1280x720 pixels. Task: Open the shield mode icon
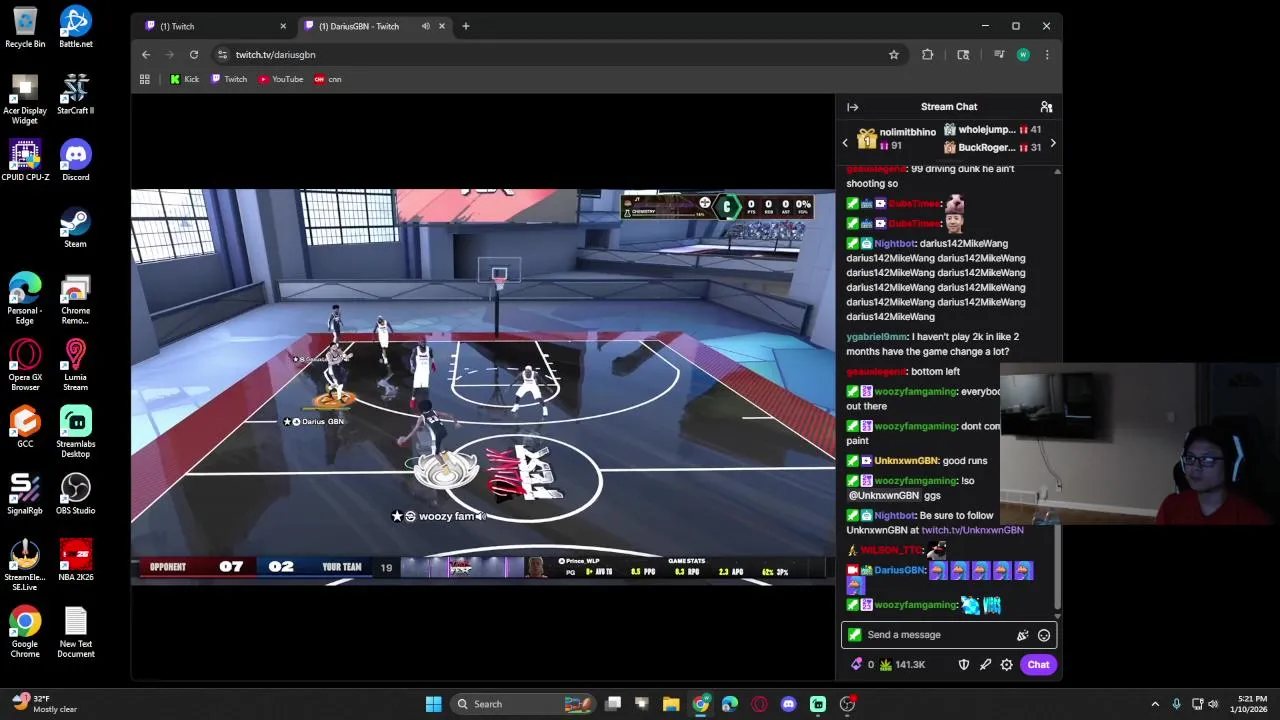click(964, 665)
